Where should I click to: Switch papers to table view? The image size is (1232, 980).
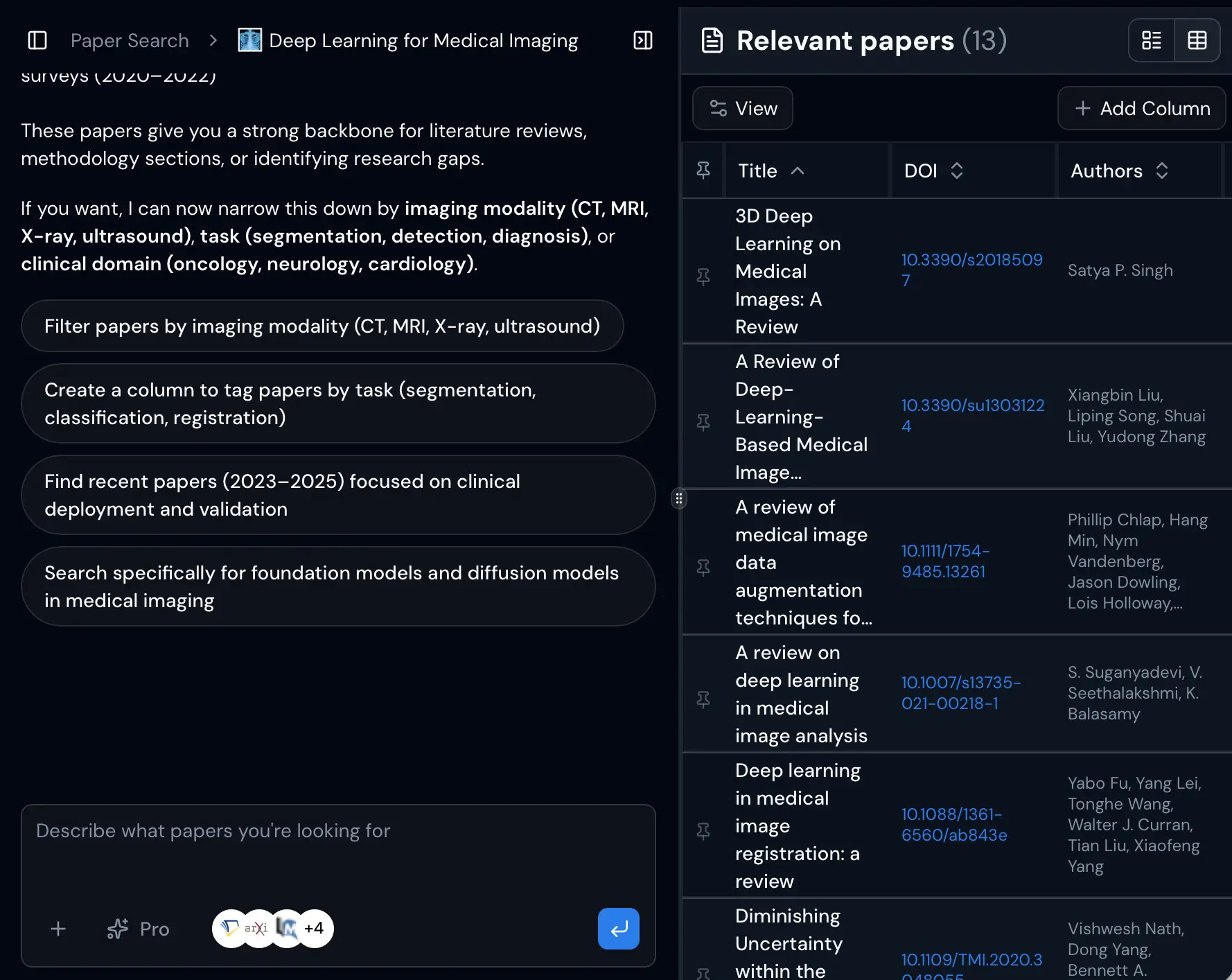[1197, 40]
